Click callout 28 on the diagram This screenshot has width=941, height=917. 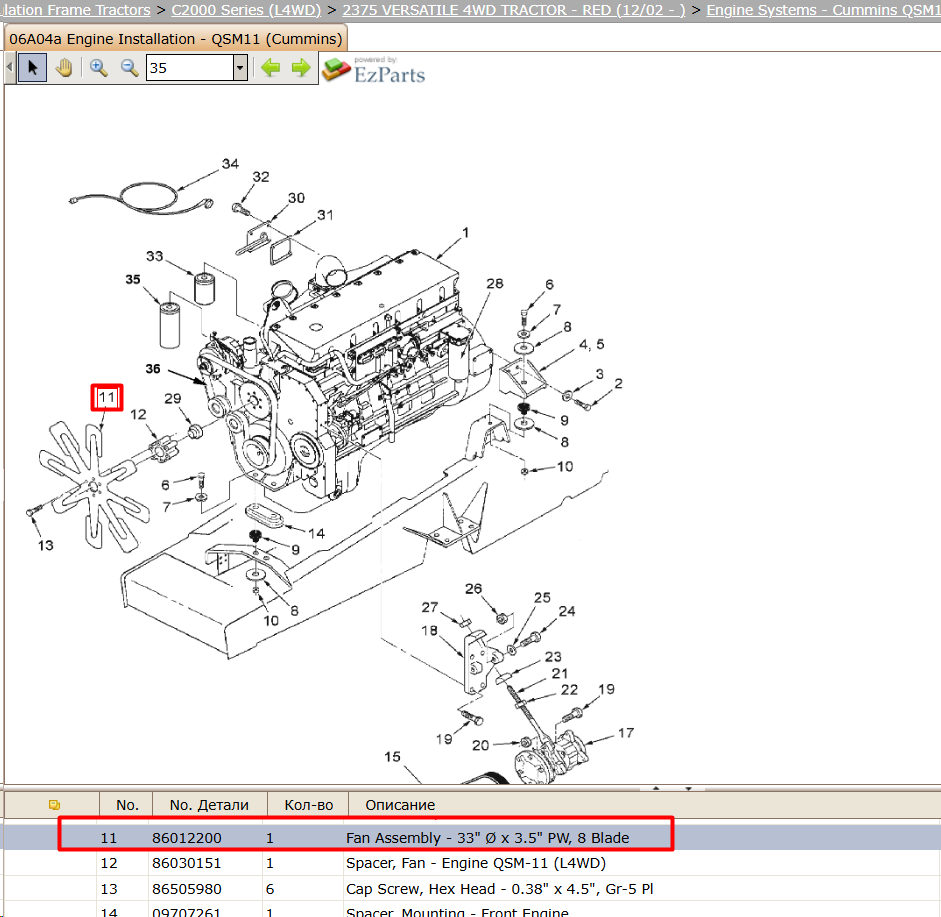495,283
